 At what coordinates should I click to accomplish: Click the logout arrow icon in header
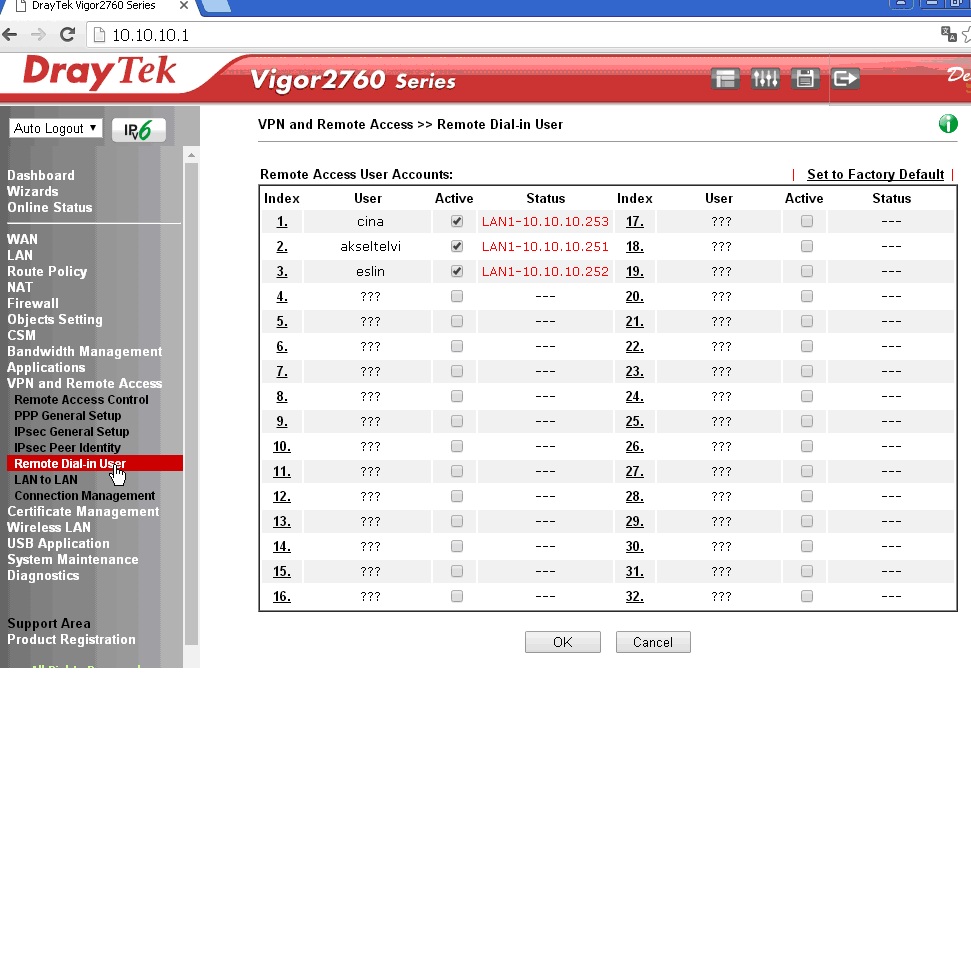(845, 78)
